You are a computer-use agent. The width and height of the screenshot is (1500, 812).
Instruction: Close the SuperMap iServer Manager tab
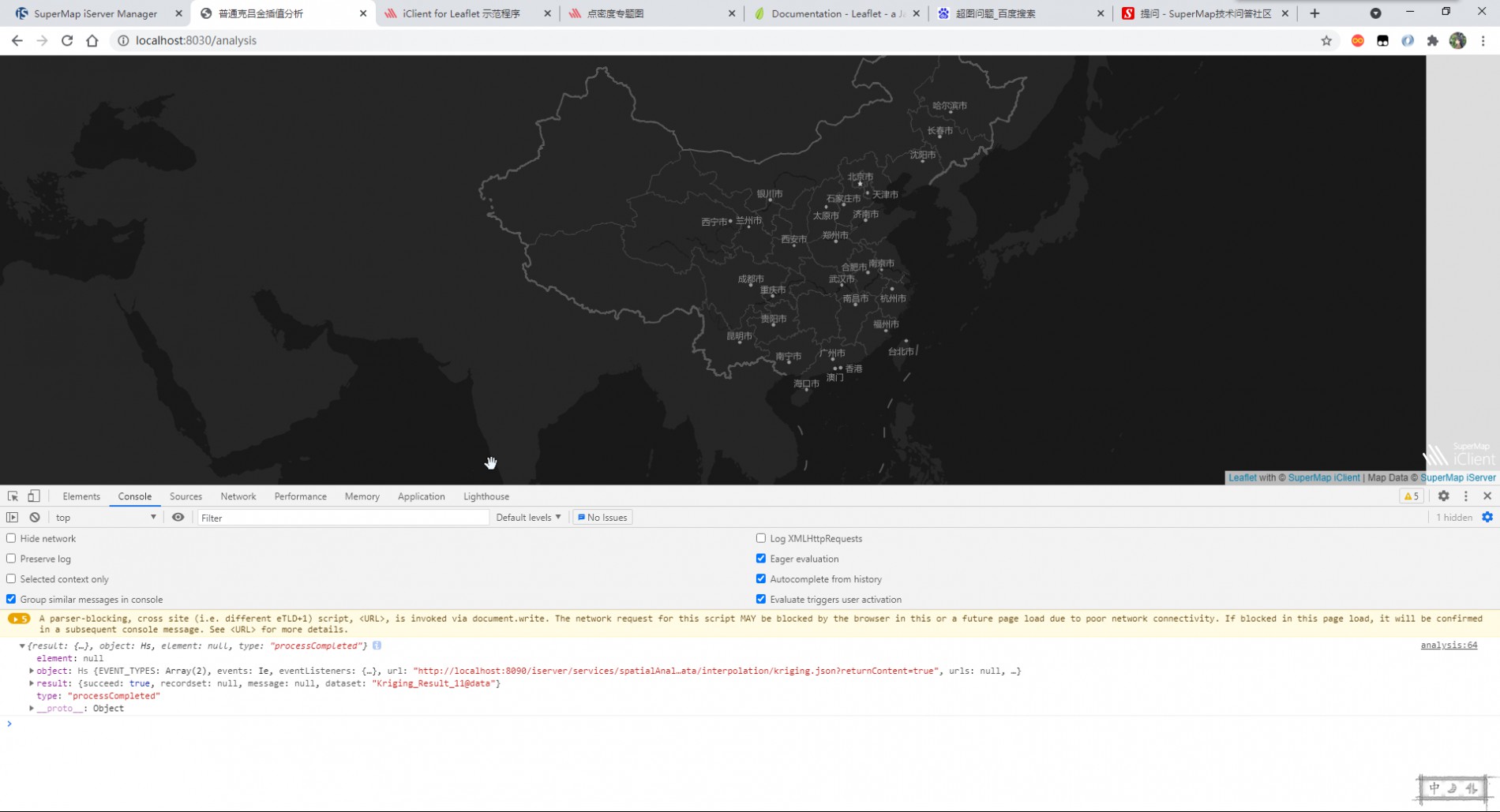pyautogui.click(x=178, y=13)
